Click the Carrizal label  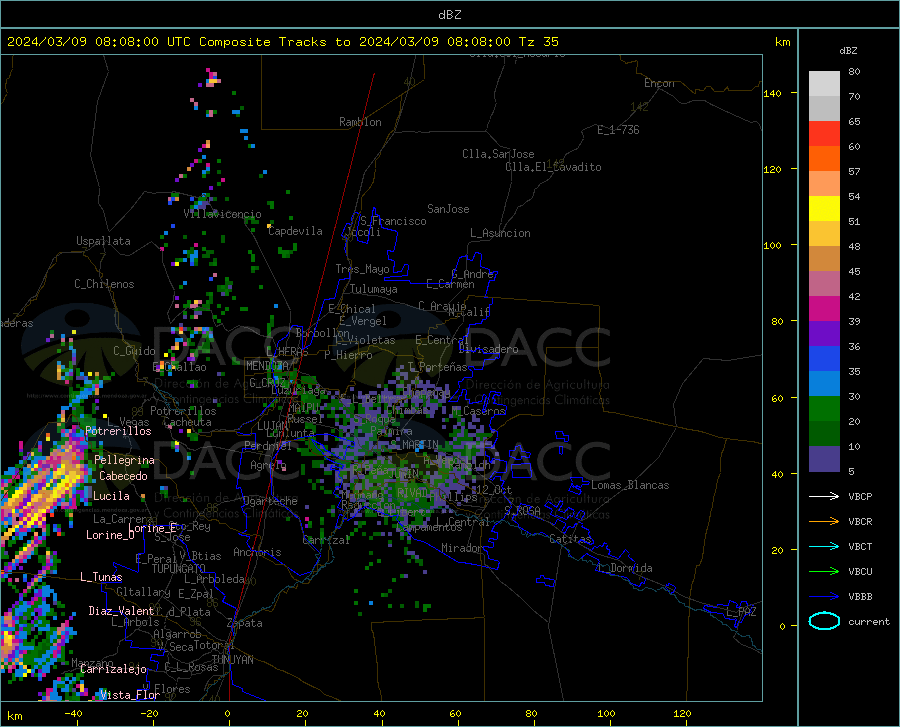click(x=326, y=541)
